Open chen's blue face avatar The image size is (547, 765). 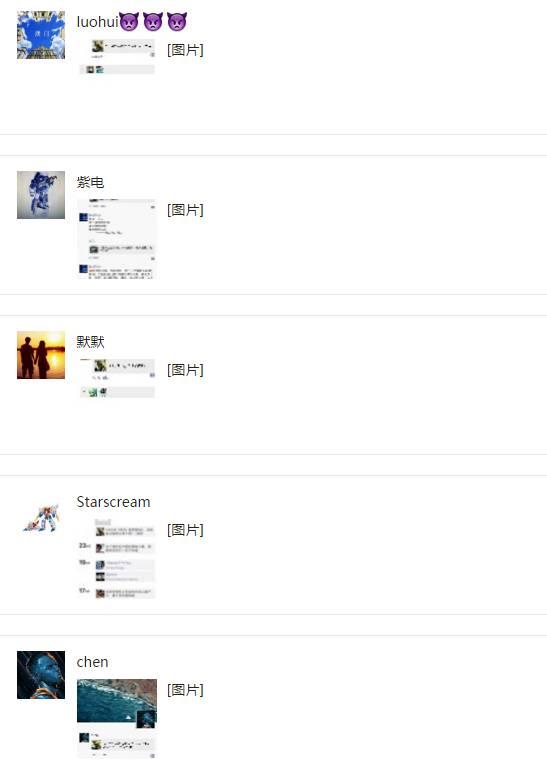click(x=41, y=675)
